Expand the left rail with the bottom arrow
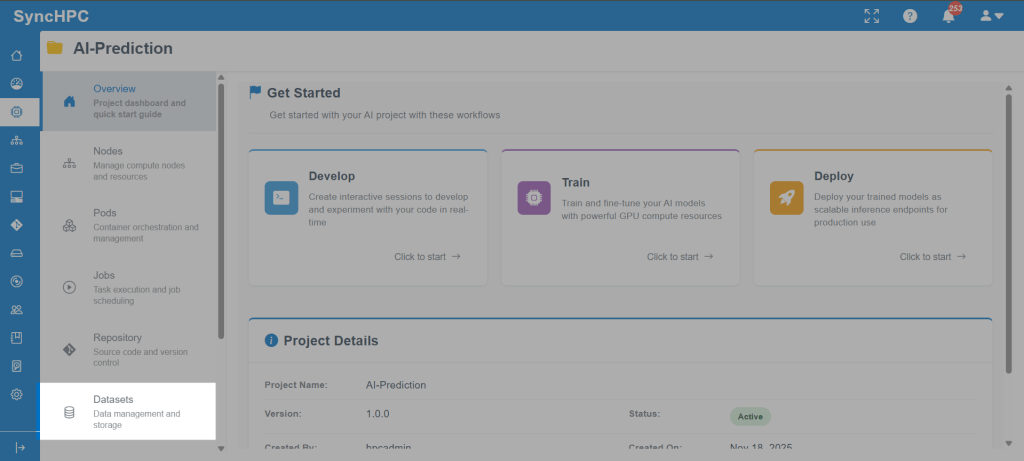The image size is (1024, 461). (x=19, y=447)
